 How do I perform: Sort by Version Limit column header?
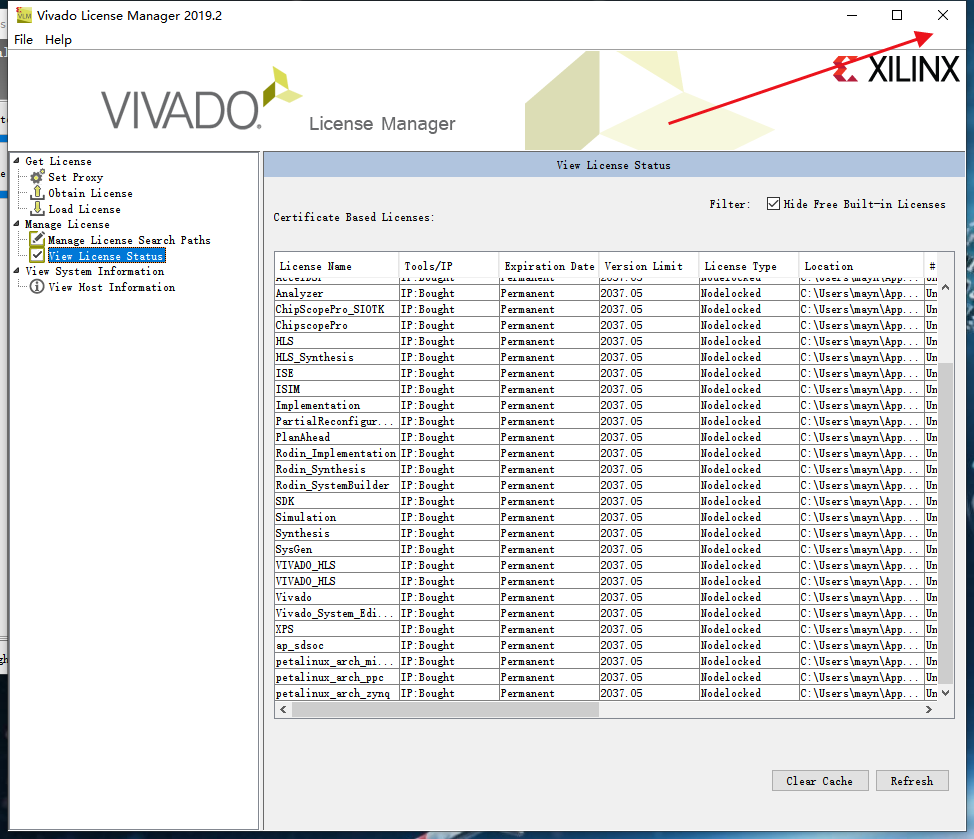(x=649, y=266)
